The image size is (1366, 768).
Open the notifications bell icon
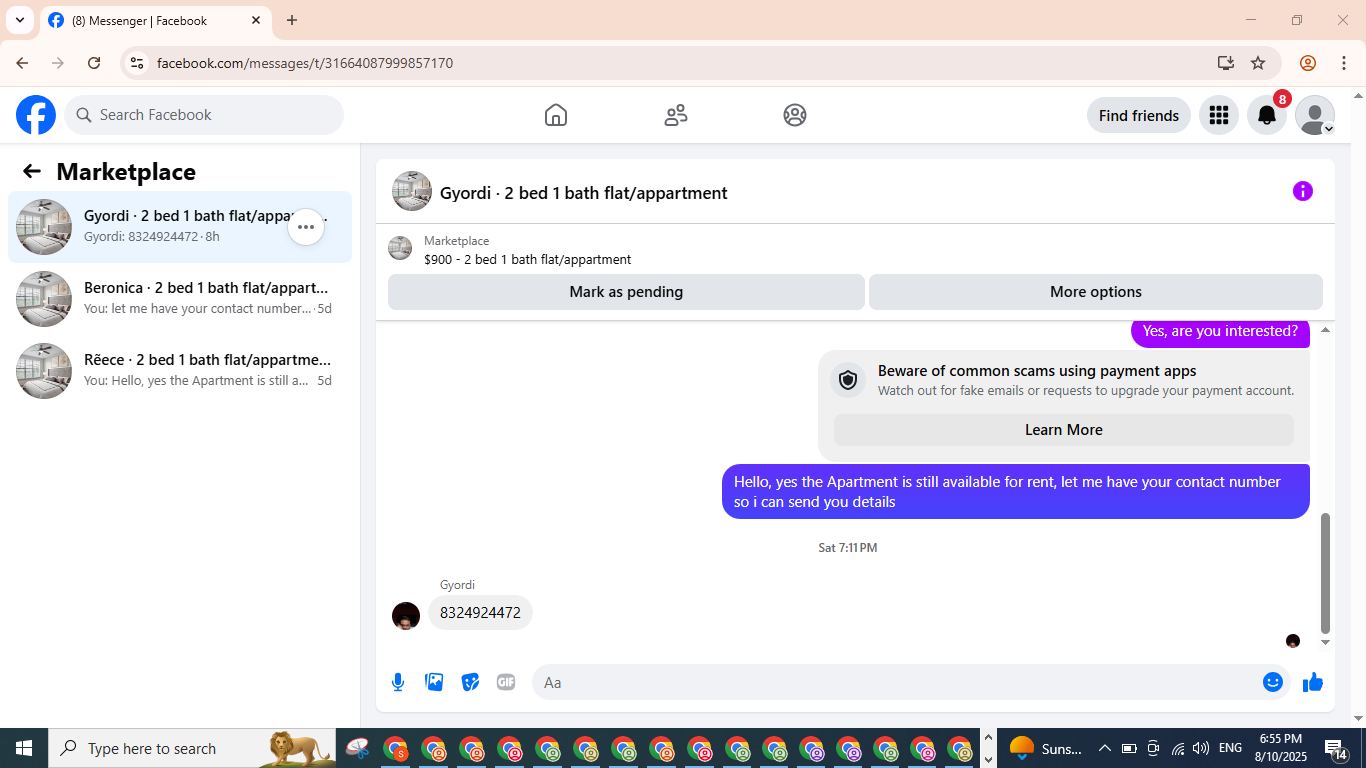pyautogui.click(x=1266, y=115)
